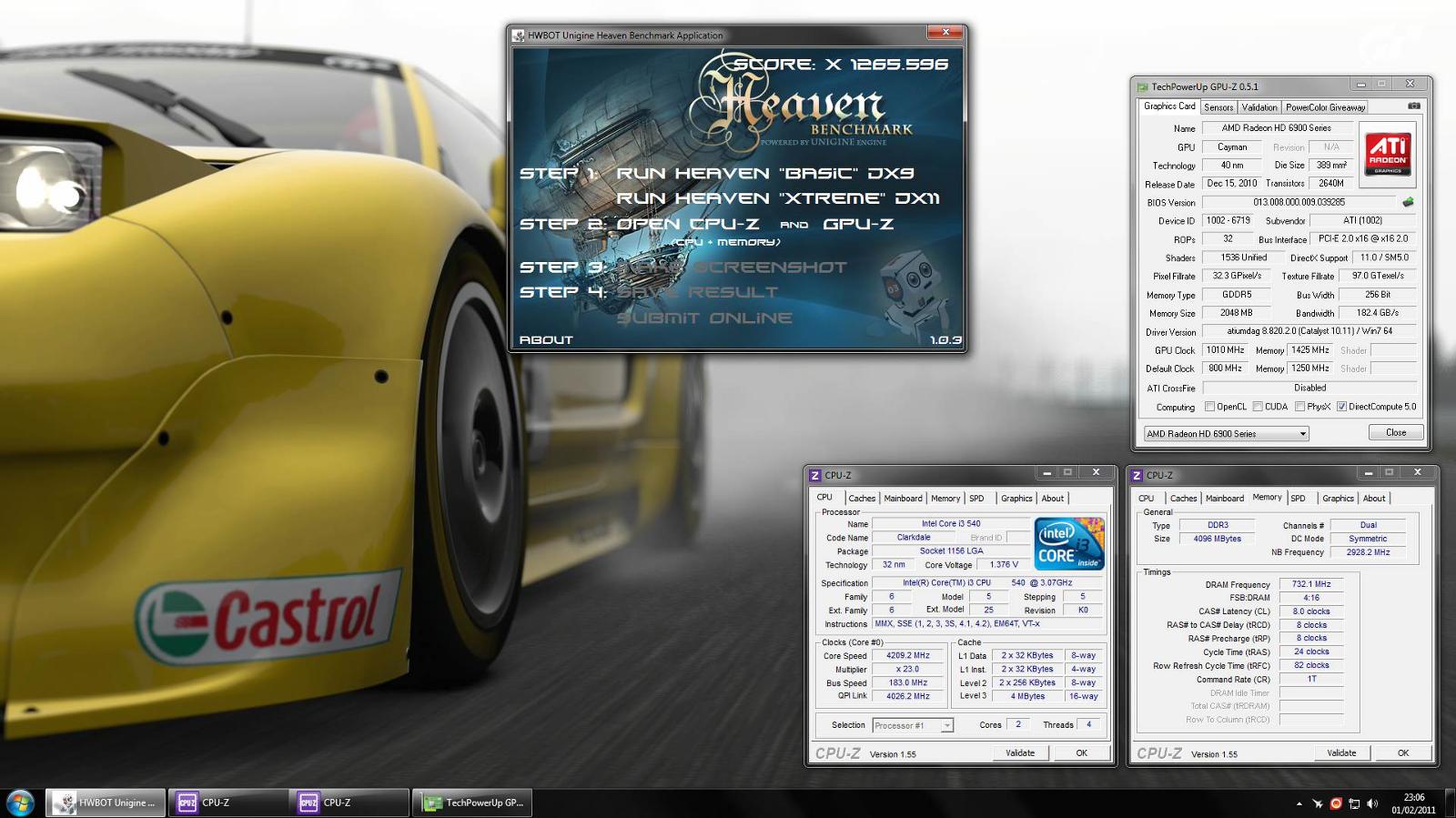Click the HWBOT Heaven window title icon
The height and width of the screenshot is (818, 1456).
click(518, 35)
